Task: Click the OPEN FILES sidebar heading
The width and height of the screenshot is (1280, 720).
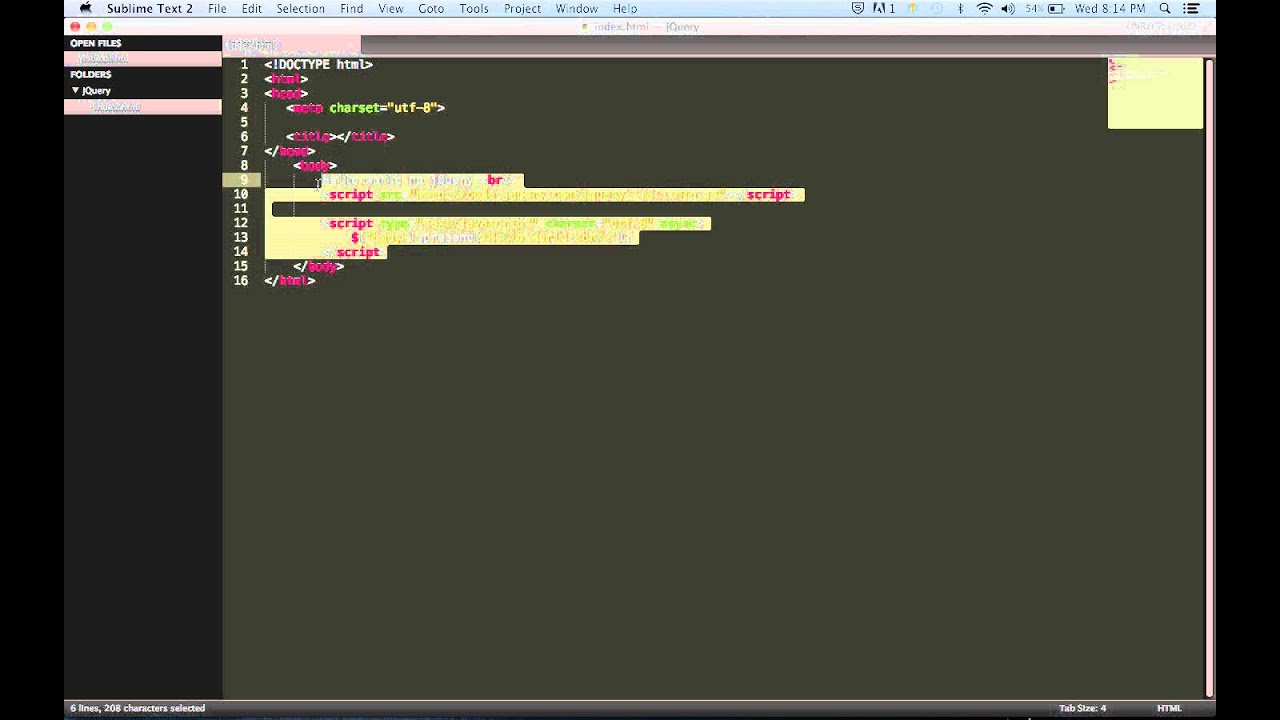Action: 96,43
